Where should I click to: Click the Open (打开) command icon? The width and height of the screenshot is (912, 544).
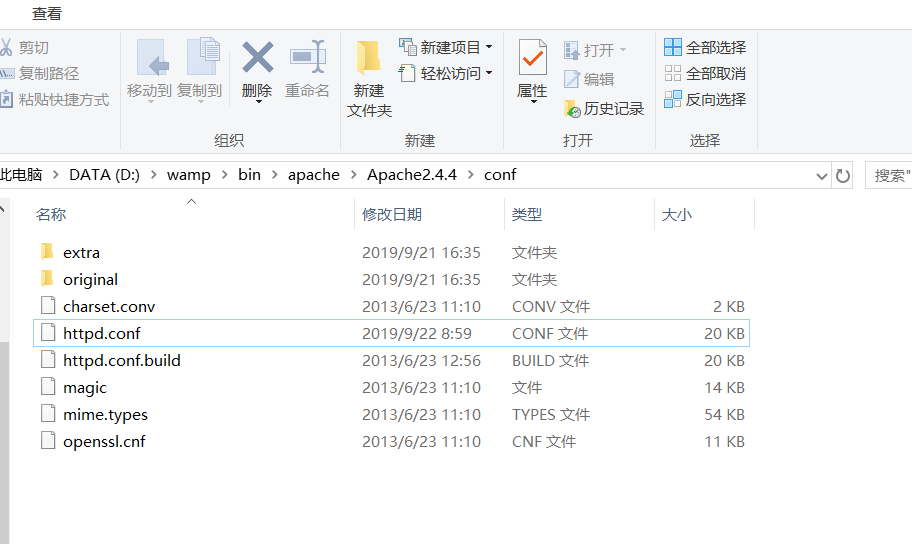(571, 50)
